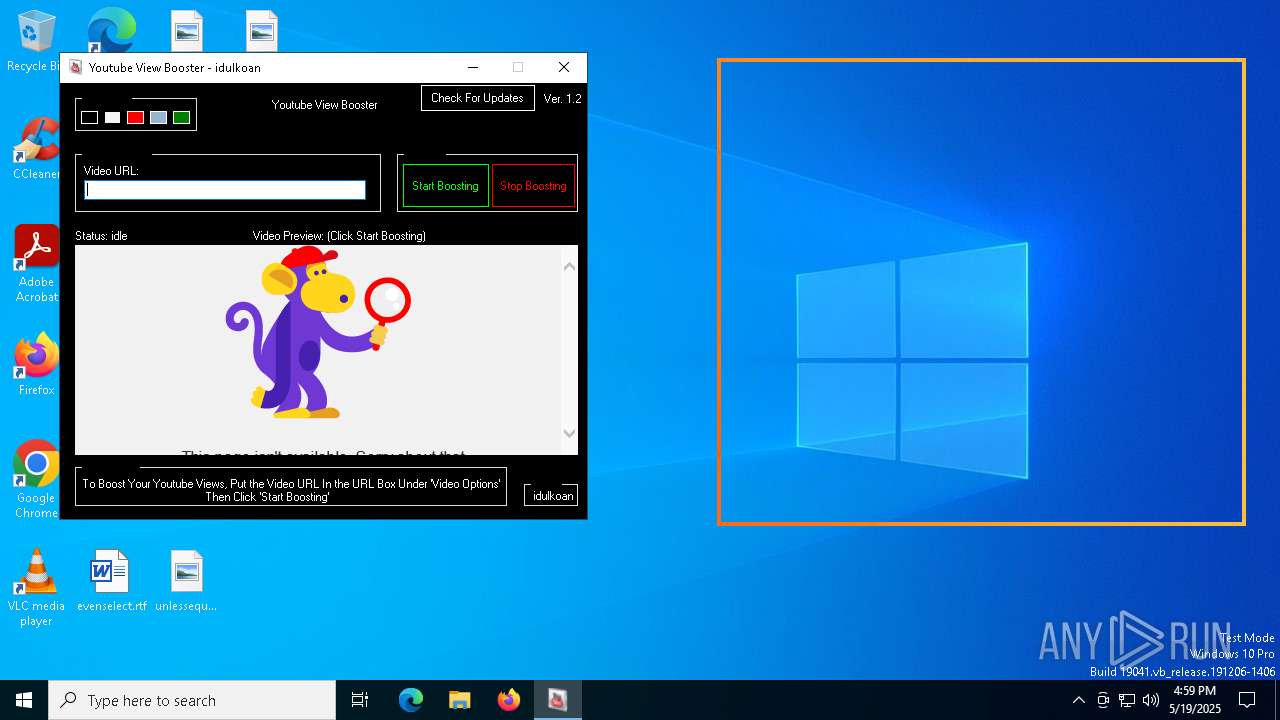Image resolution: width=1280 pixels, height=720 pixels.
Task: Click the Ver. 1.2 version label
Action: tap(562, 99)
